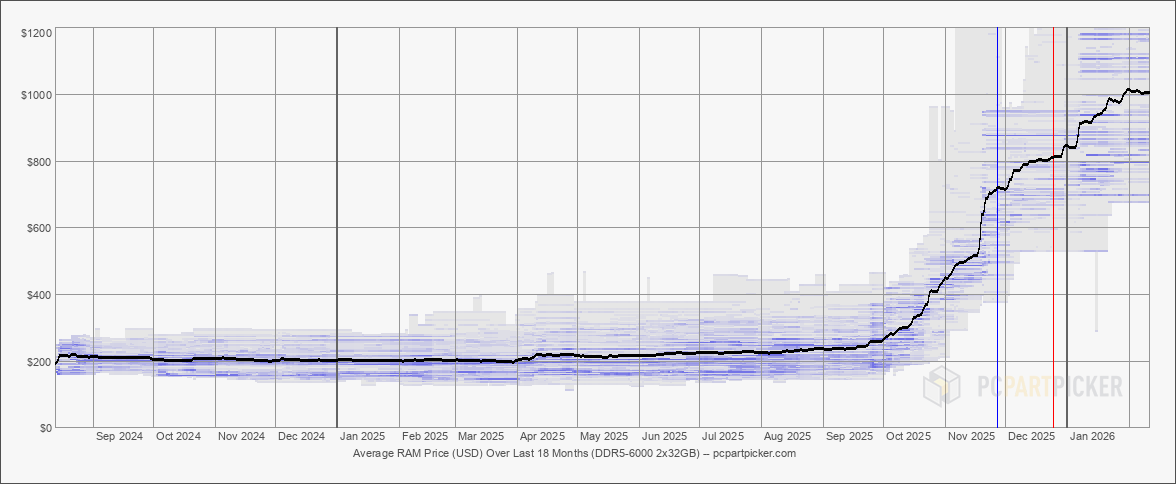Screen dimensions: 1176x484
Task: Select the Aug 2025 x-axis label
Action: point(787,437)
